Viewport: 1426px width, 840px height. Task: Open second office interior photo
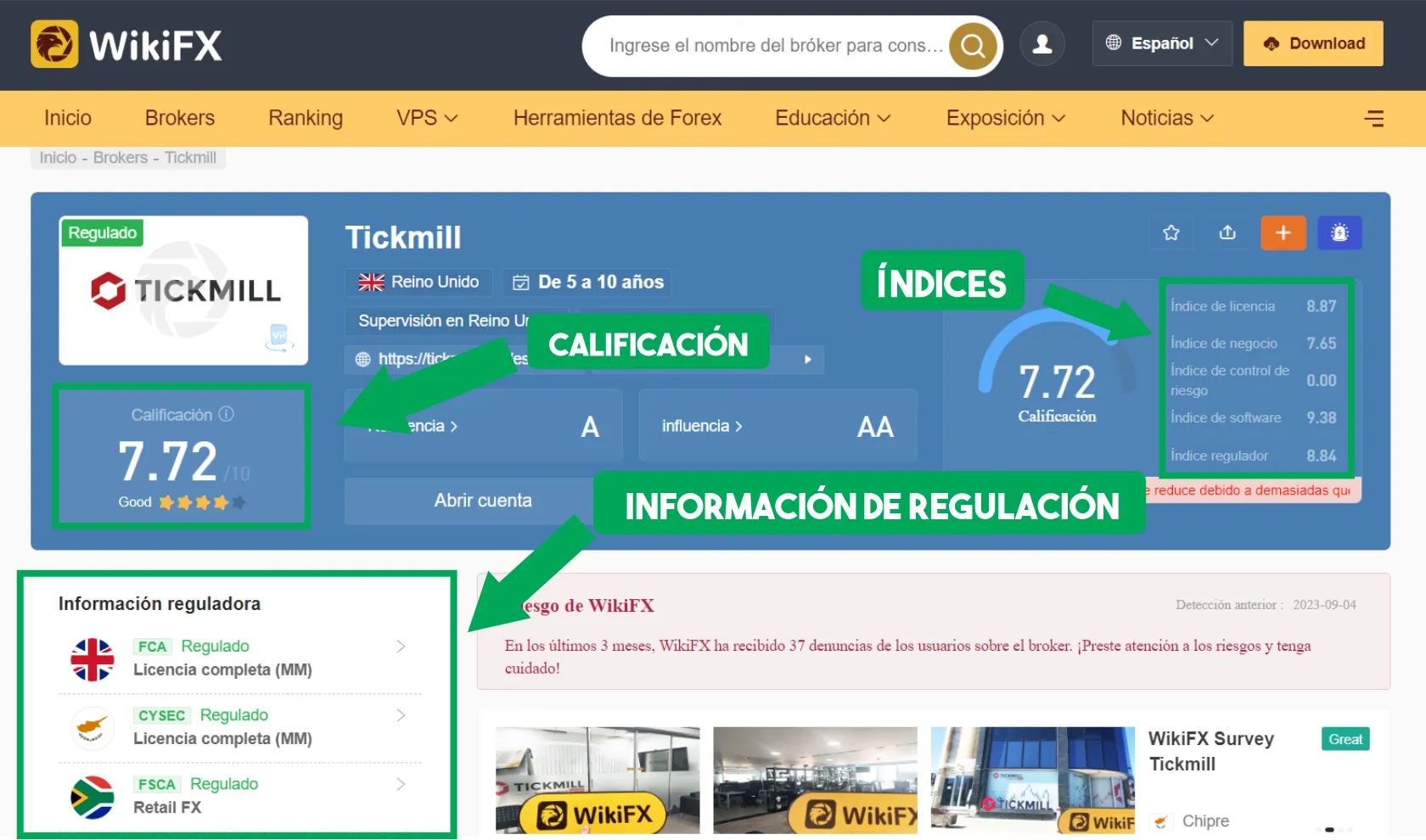tap(815, 781)
